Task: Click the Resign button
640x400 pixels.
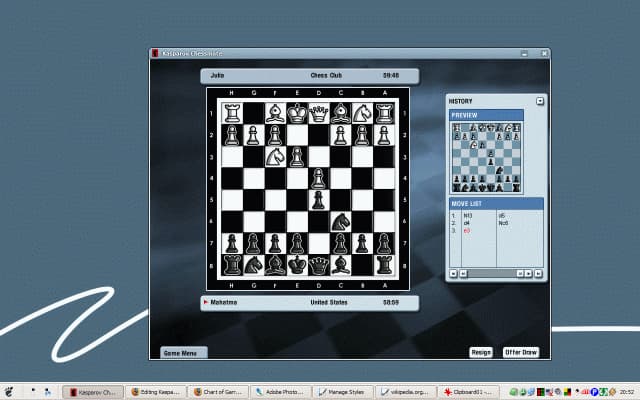Action: click(x=481, y=352)
